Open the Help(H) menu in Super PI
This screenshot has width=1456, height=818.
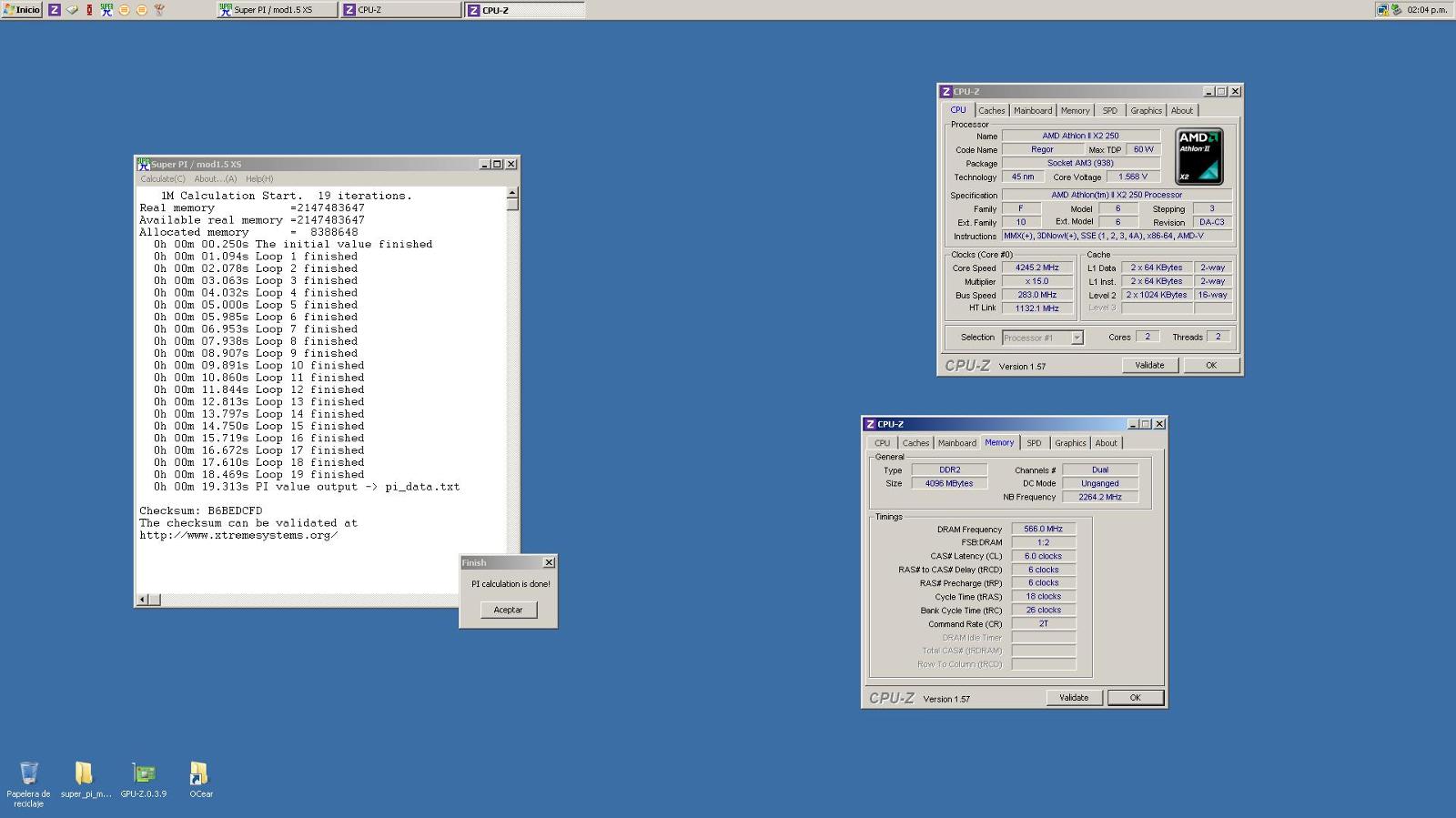pos(259,179)
